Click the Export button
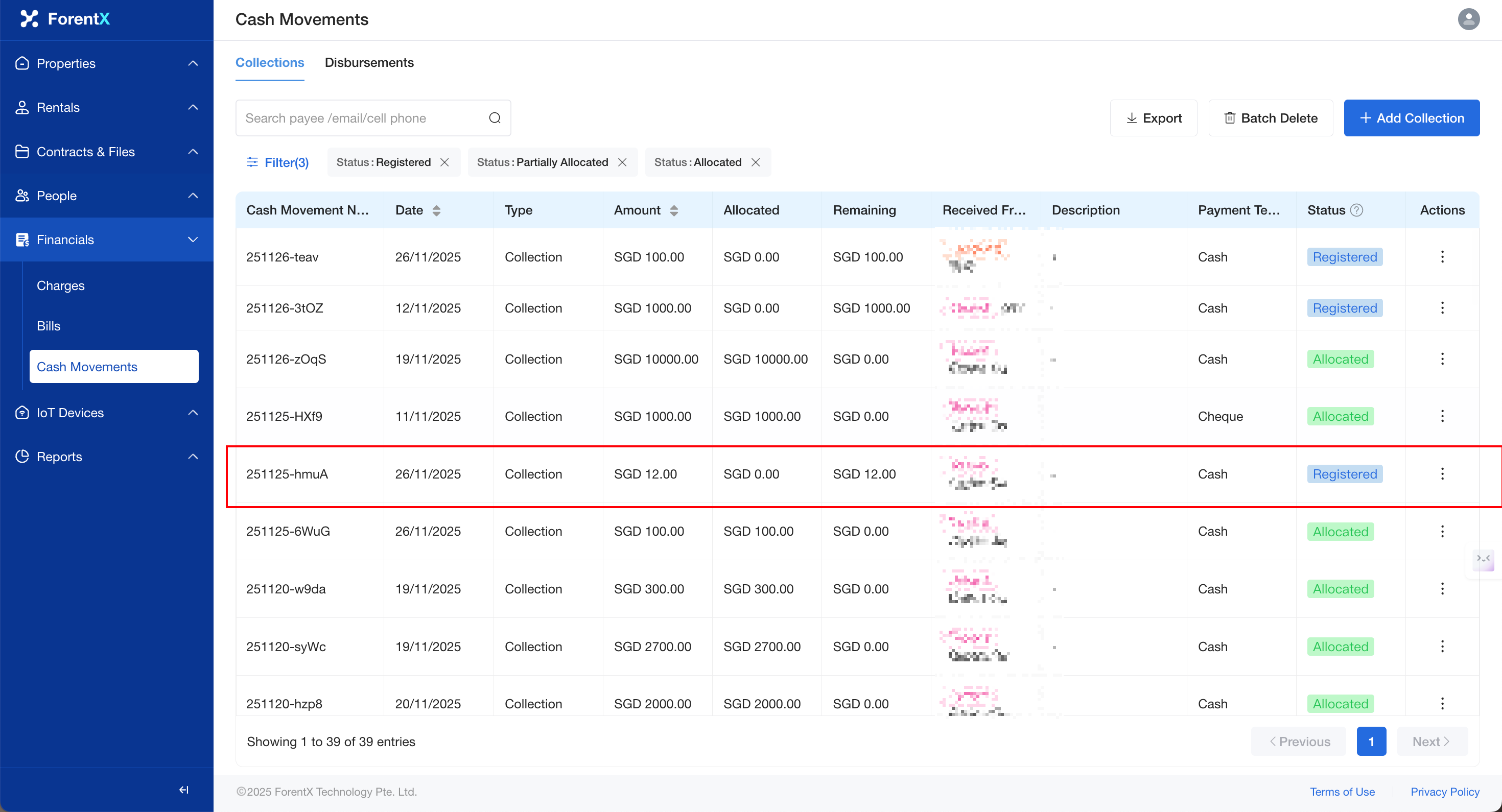 pos(1154,118)
